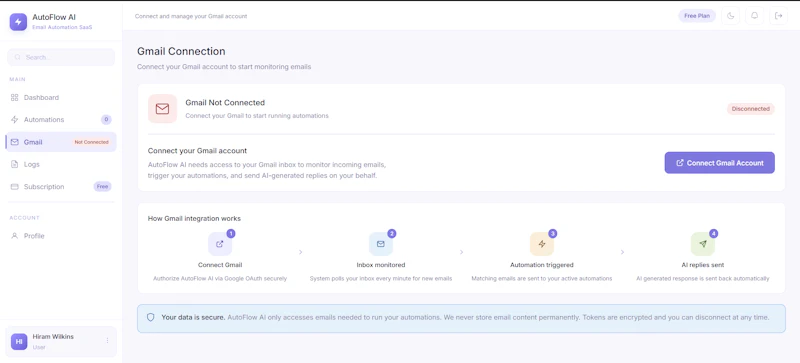Click the shield icon in security notice
This screenshot has width=800, height=363.
(x=151, y=317)
